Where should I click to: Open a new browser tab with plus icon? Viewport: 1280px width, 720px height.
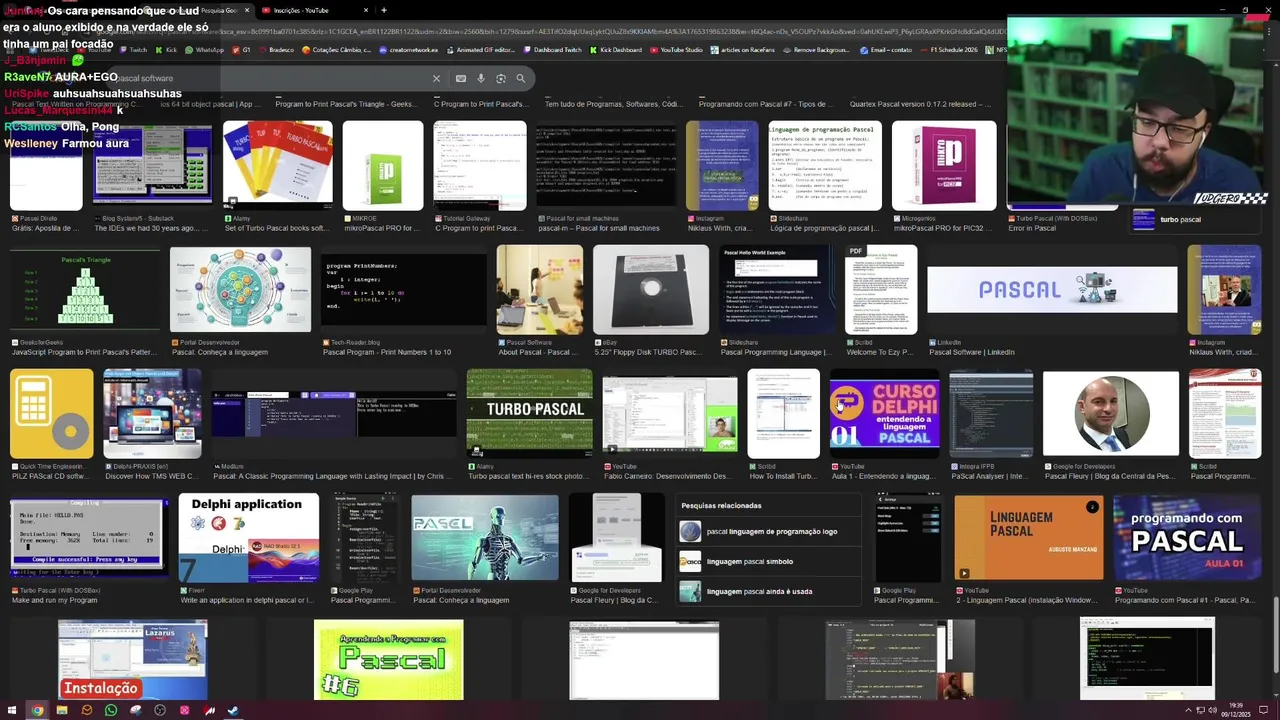pyautogui.click(x=384, y=10)
